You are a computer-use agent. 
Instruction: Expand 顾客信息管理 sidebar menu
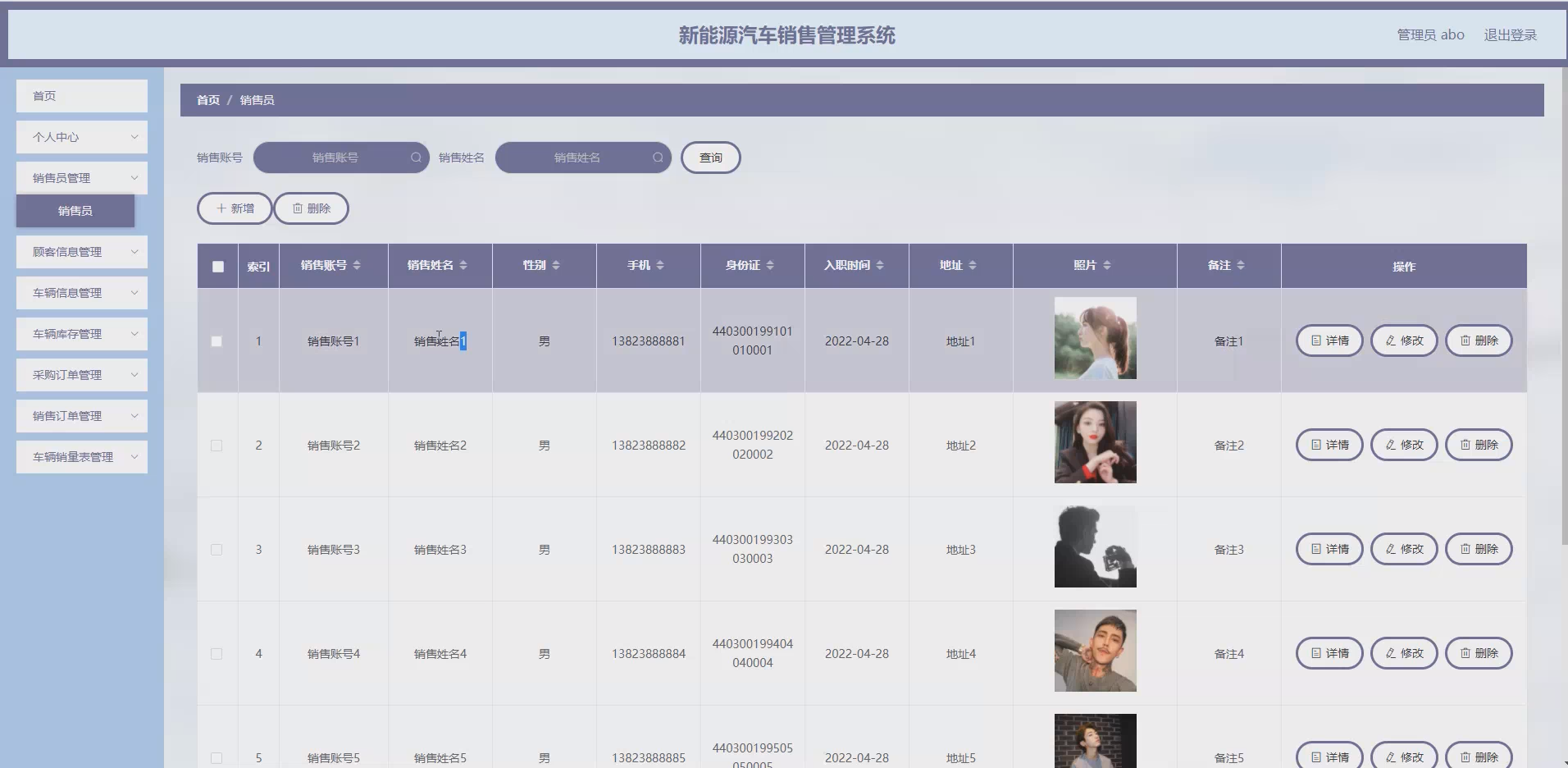point(82,252)
